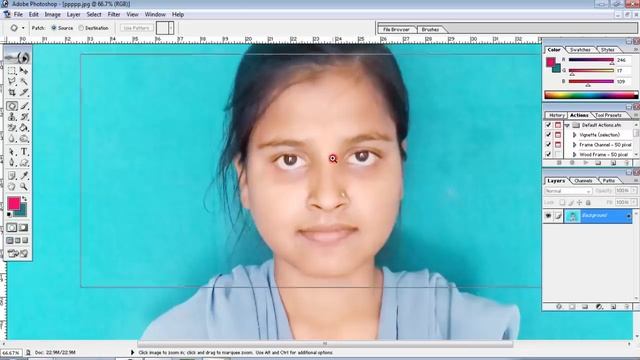This screenshot has height=360, width=640.
Task: Toggle Frame Channel action checkbox
Action: click(548, 144)
